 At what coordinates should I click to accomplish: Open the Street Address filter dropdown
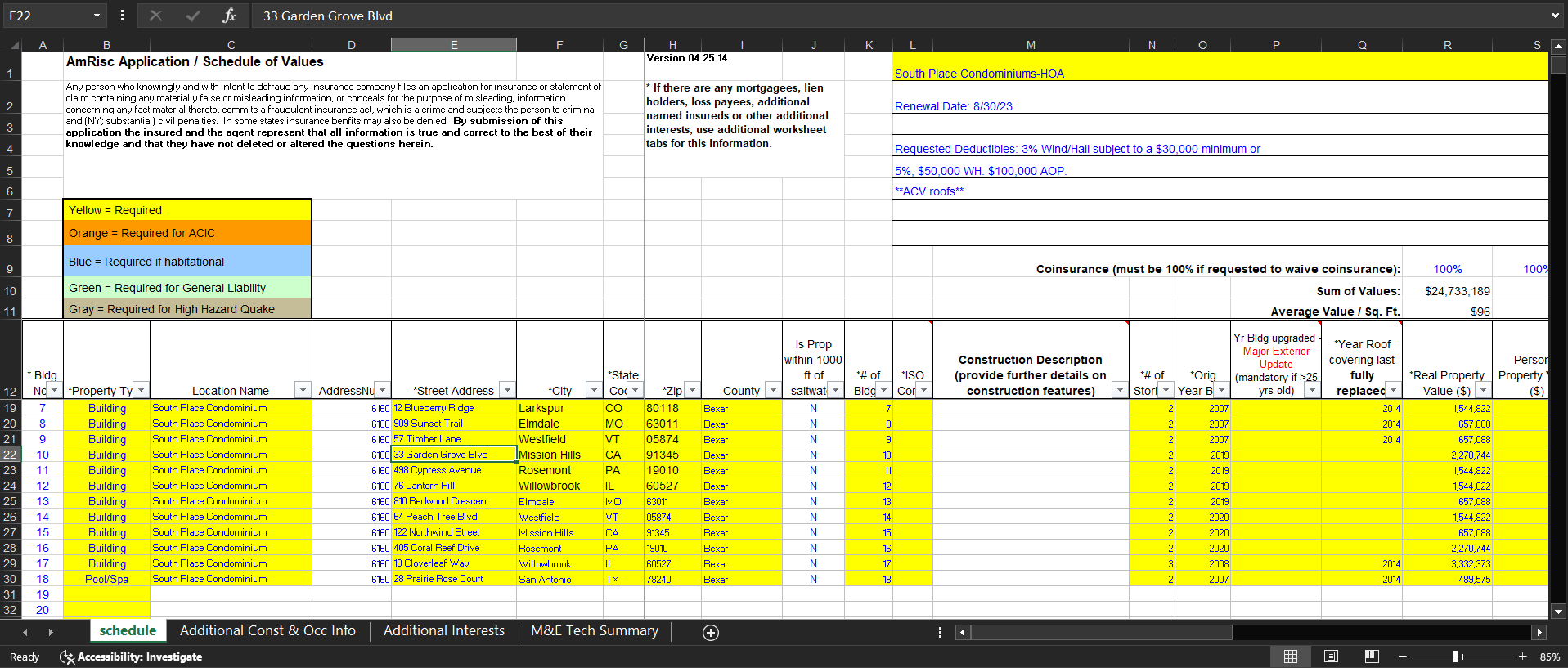[507, 391]
